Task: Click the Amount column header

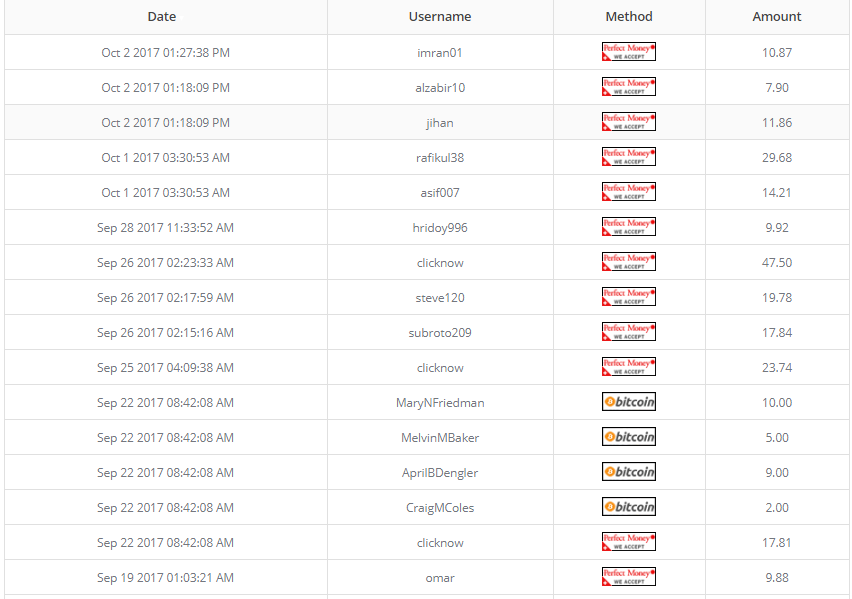Action: pos(777,16)
